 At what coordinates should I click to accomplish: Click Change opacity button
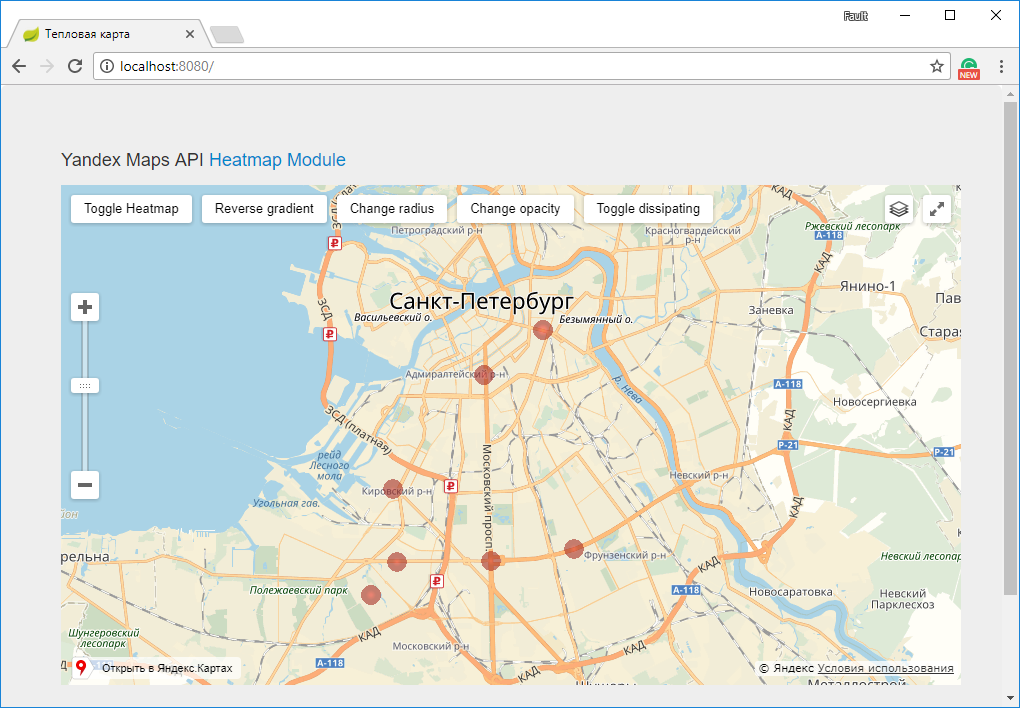coord(515,209)
